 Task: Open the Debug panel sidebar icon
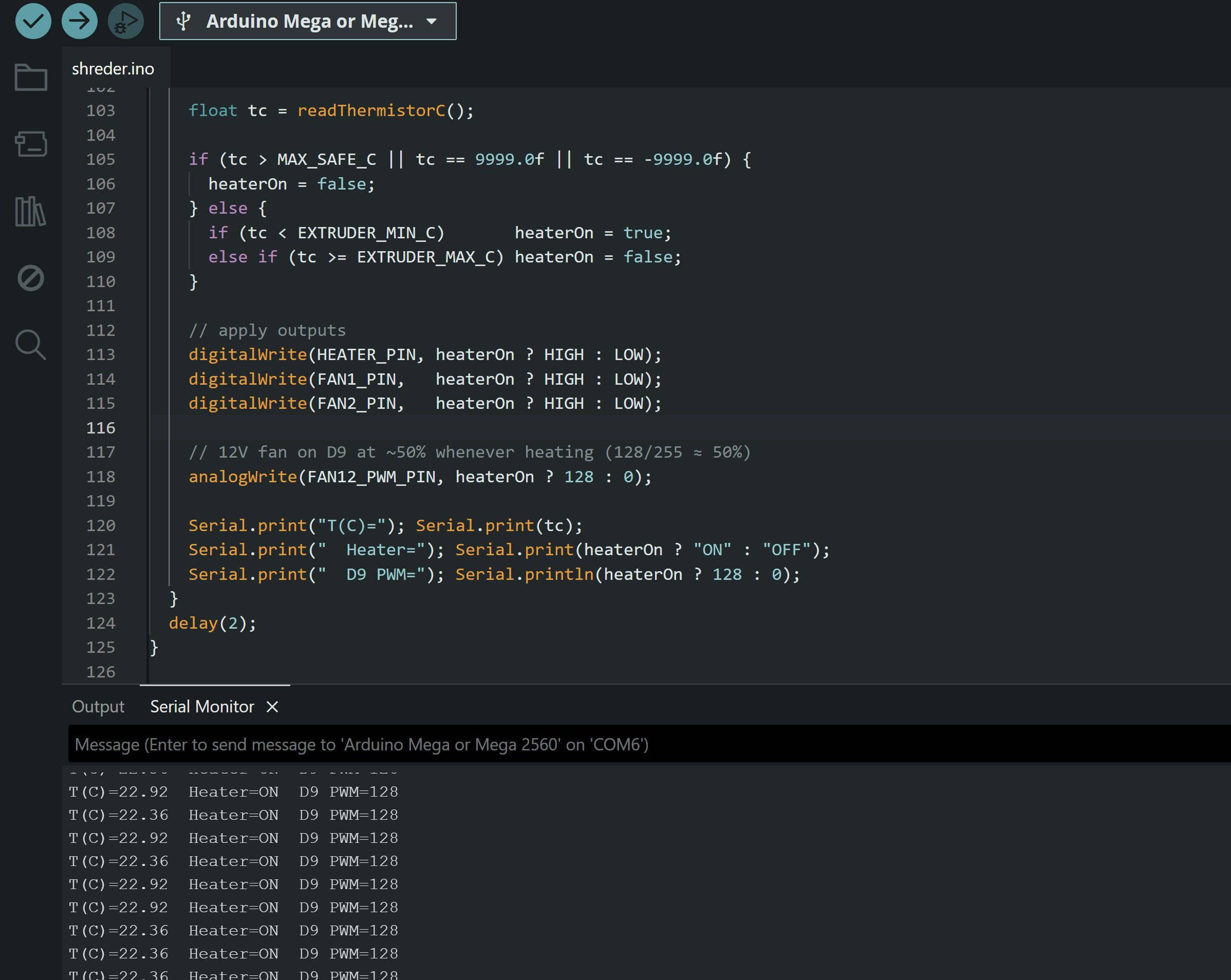pyautogui.click(x=30, y=278)
